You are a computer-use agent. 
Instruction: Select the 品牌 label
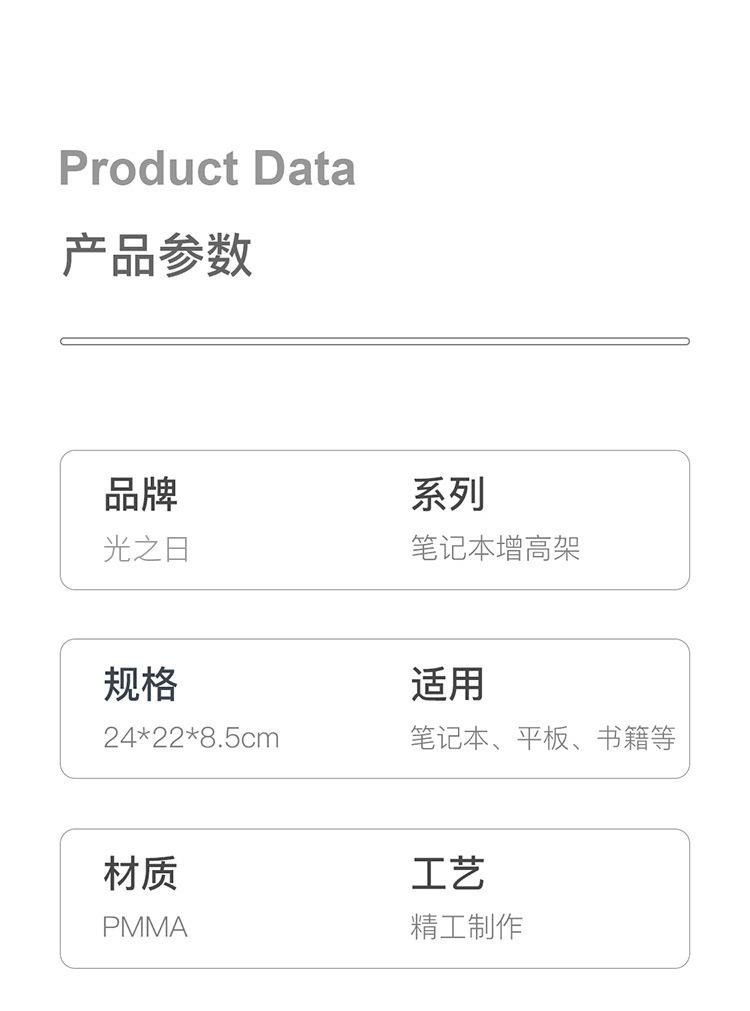coord(141,495)
